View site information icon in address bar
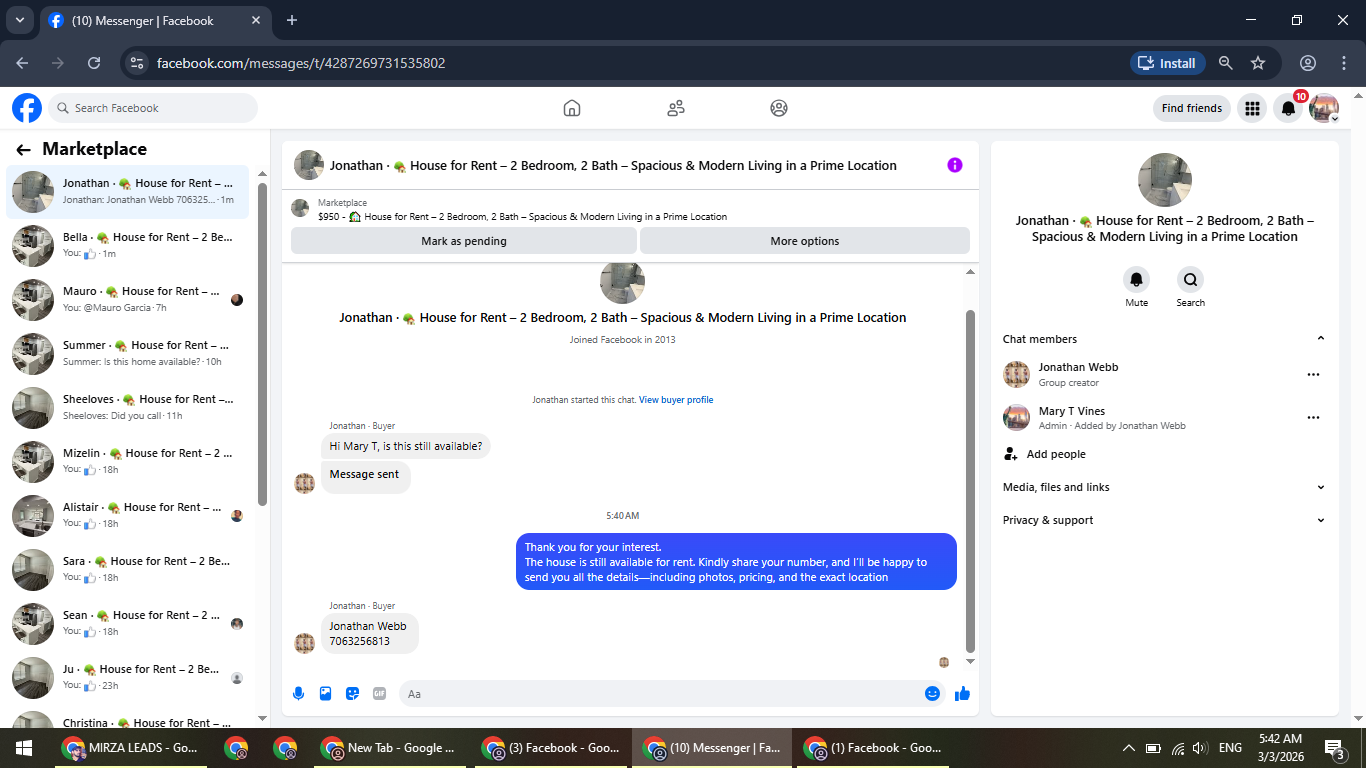Viewport: 1366px width, 768px height. pyautogui.click(x=138, y=63)
